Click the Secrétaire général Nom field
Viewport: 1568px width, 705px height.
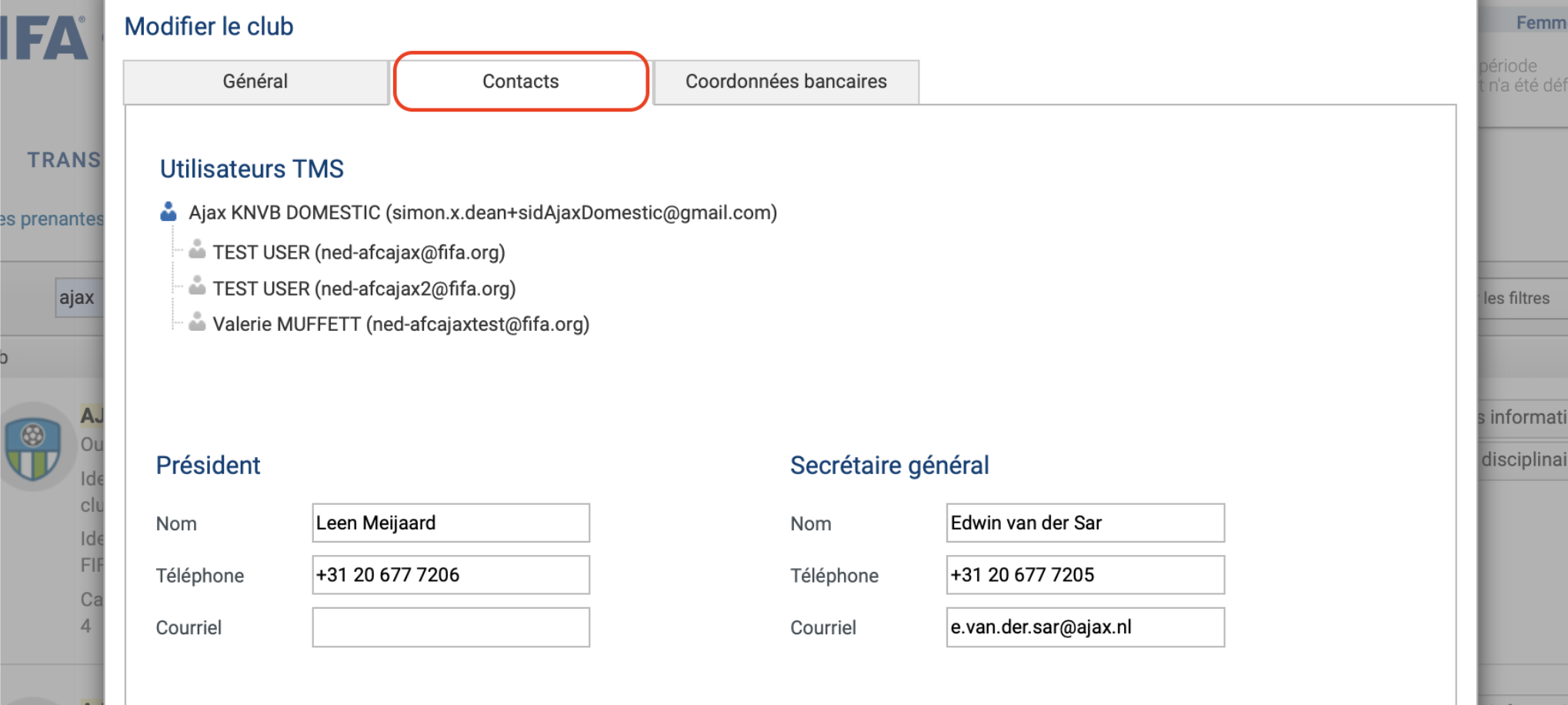1085,523
